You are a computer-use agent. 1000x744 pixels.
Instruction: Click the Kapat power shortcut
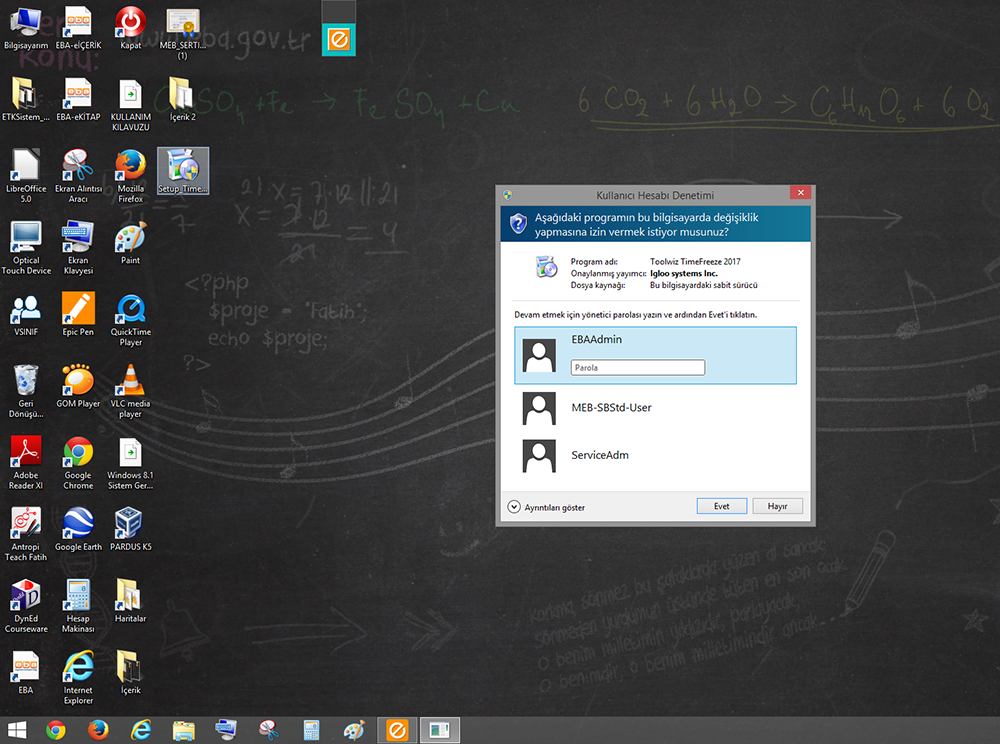(130, 28)
